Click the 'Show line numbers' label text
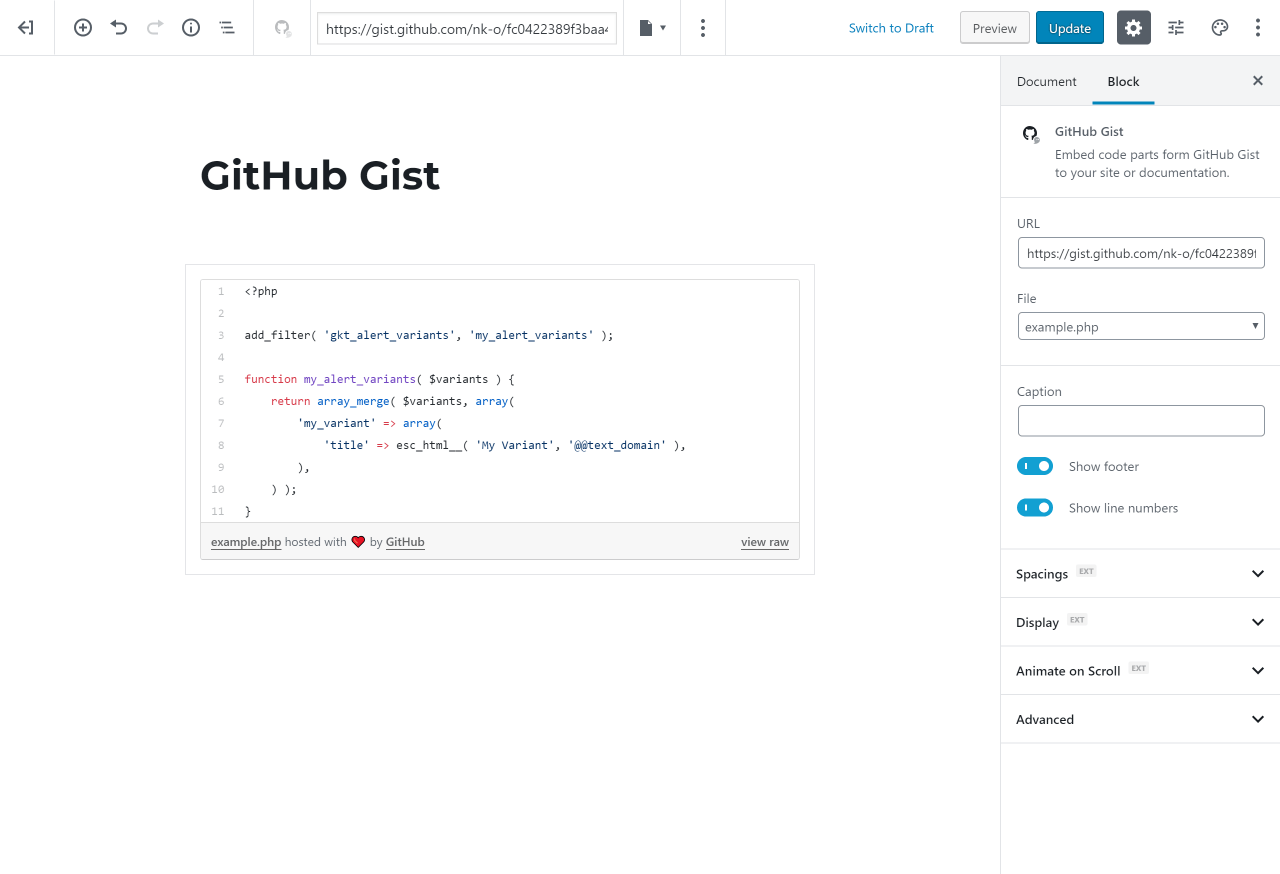 coord(1123,508)
